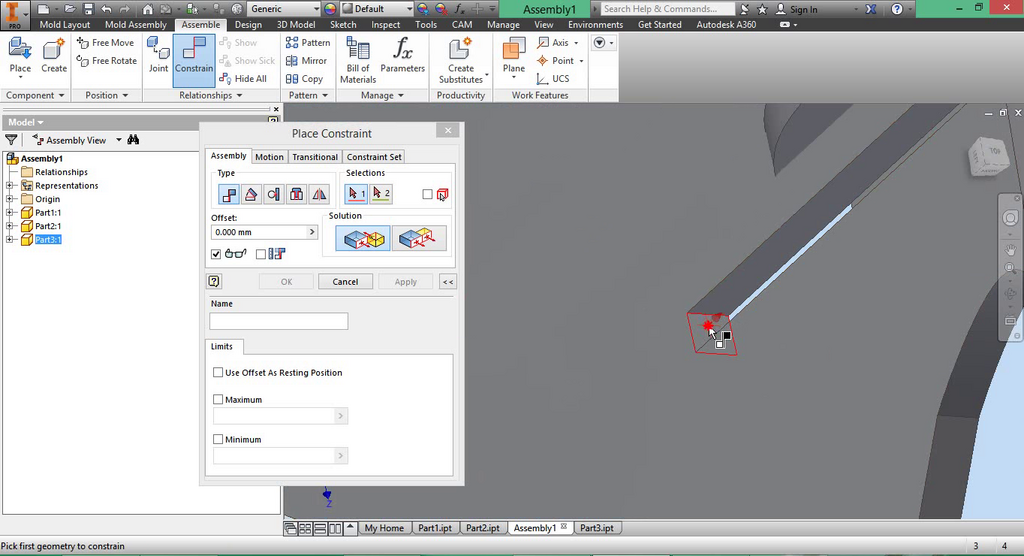The width and height of the screenshot is (1024, 556).
Task: Enable the Minimum limit checkbox
Action: coord(218,439)
